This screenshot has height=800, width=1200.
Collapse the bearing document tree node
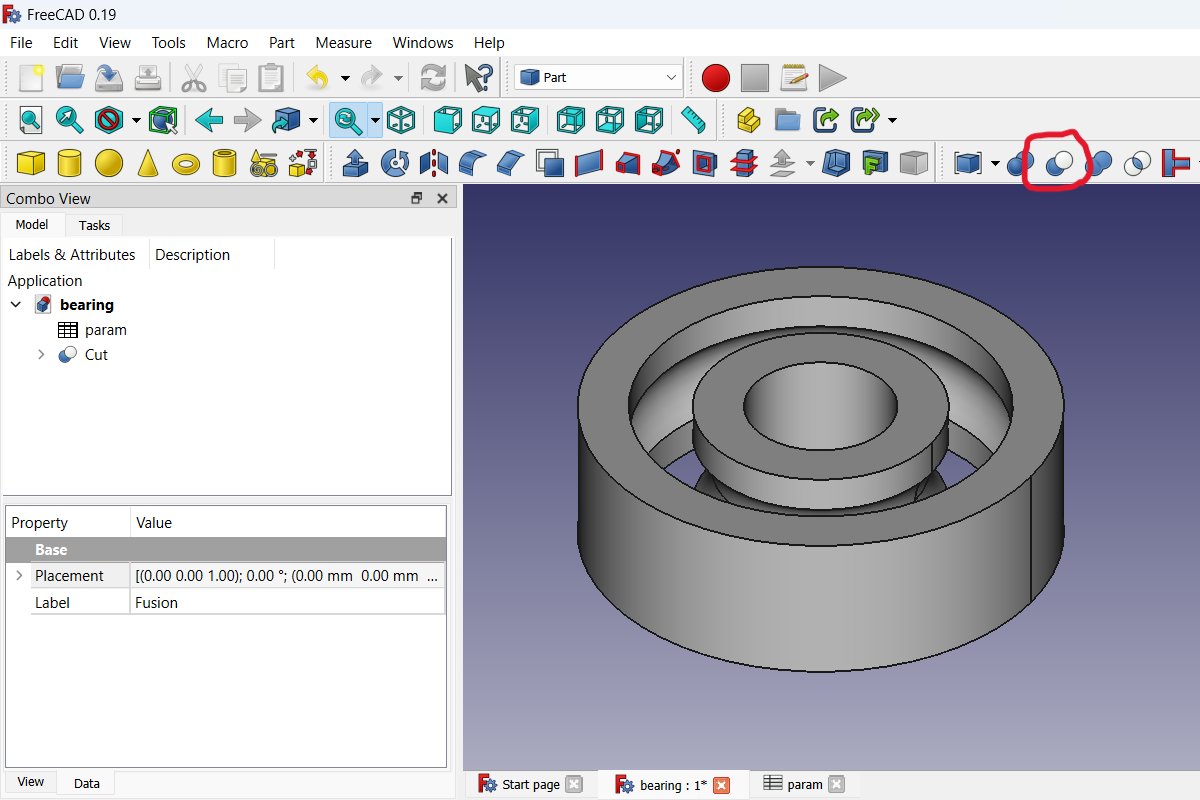point(16,304)
